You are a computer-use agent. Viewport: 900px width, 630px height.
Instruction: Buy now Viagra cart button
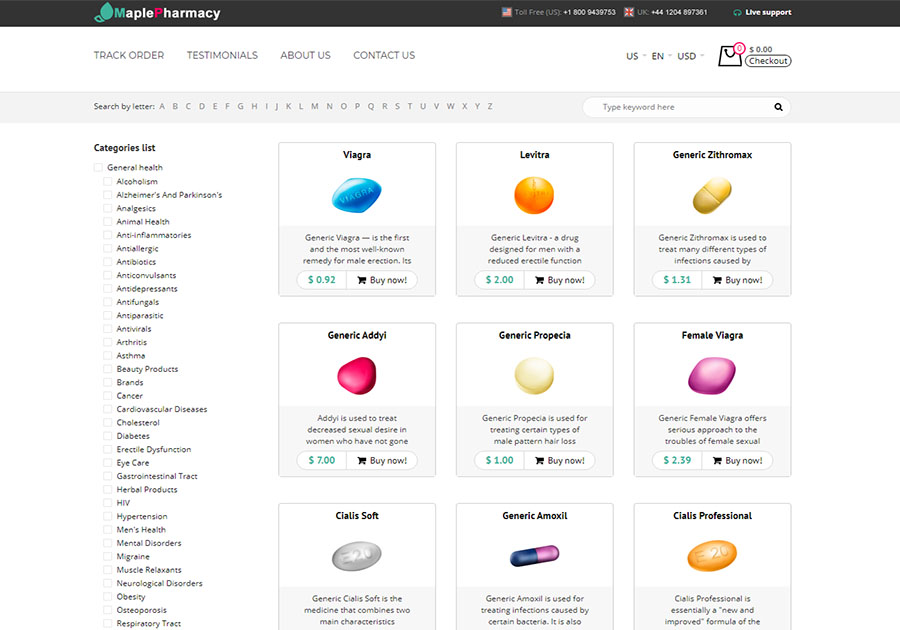[x=382, y=280]
